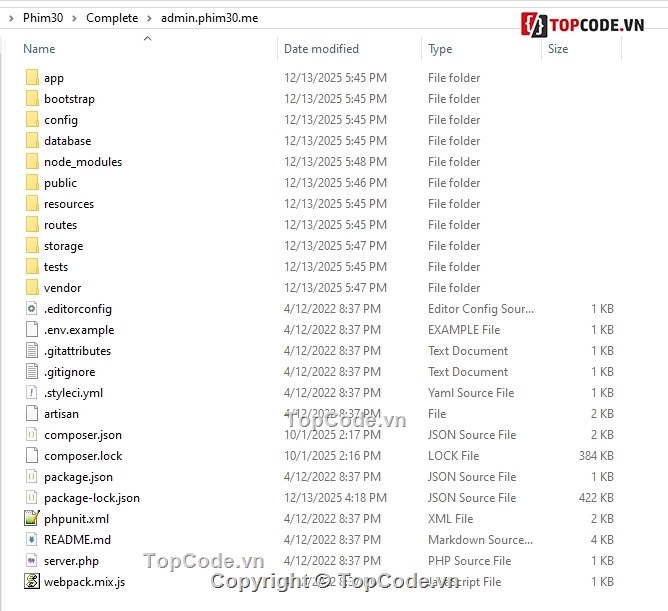Image resolution: width=668 pixels, height=611 pixels.
Task: Collapse sort arrow above Name column
Action: coord(147,38)
